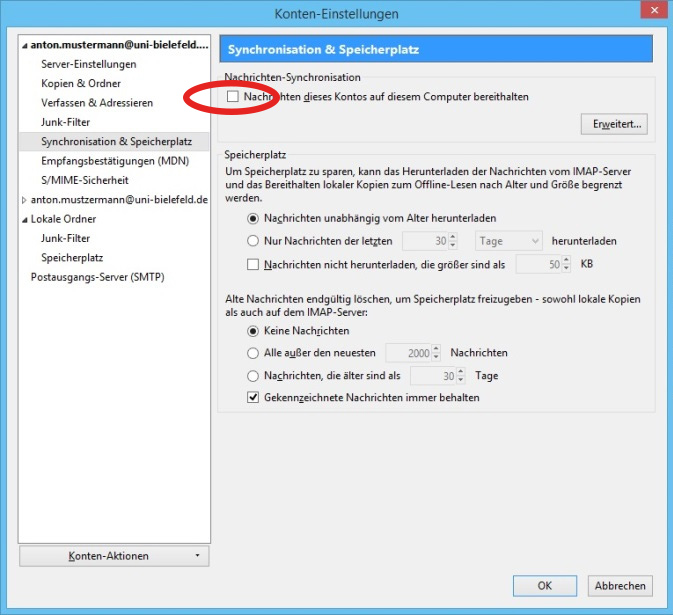Image resolution: width=673 pixels, height=615 pixels.
Task: Select Alle außer den neuesten option
Action: (253, 353)
